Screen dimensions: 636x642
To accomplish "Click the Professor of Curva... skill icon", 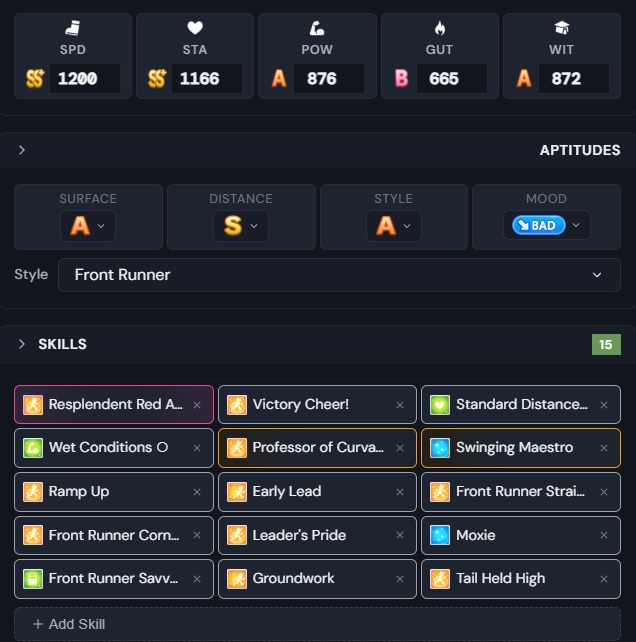I will pos(237,448).
